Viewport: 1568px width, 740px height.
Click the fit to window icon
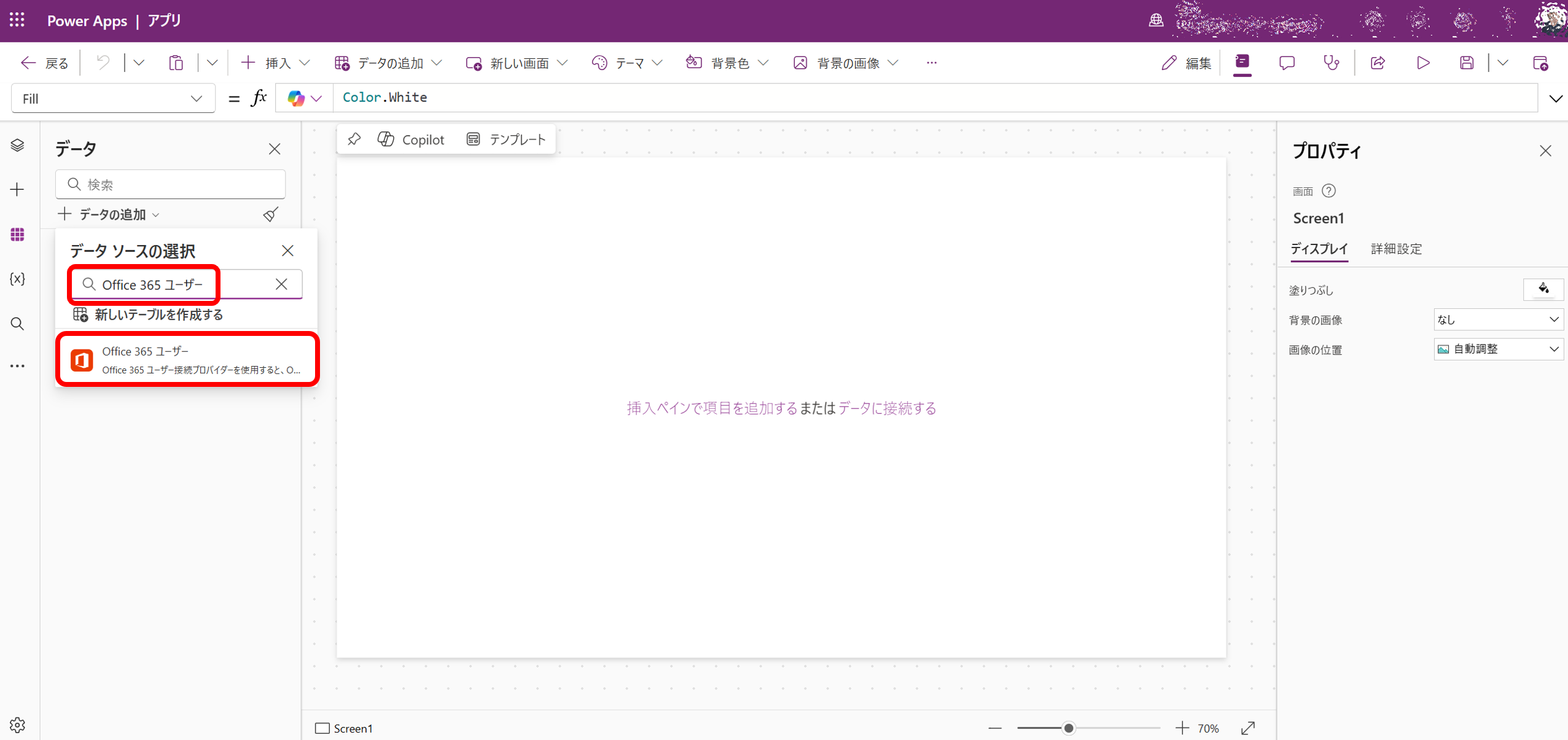point(1248,728)
